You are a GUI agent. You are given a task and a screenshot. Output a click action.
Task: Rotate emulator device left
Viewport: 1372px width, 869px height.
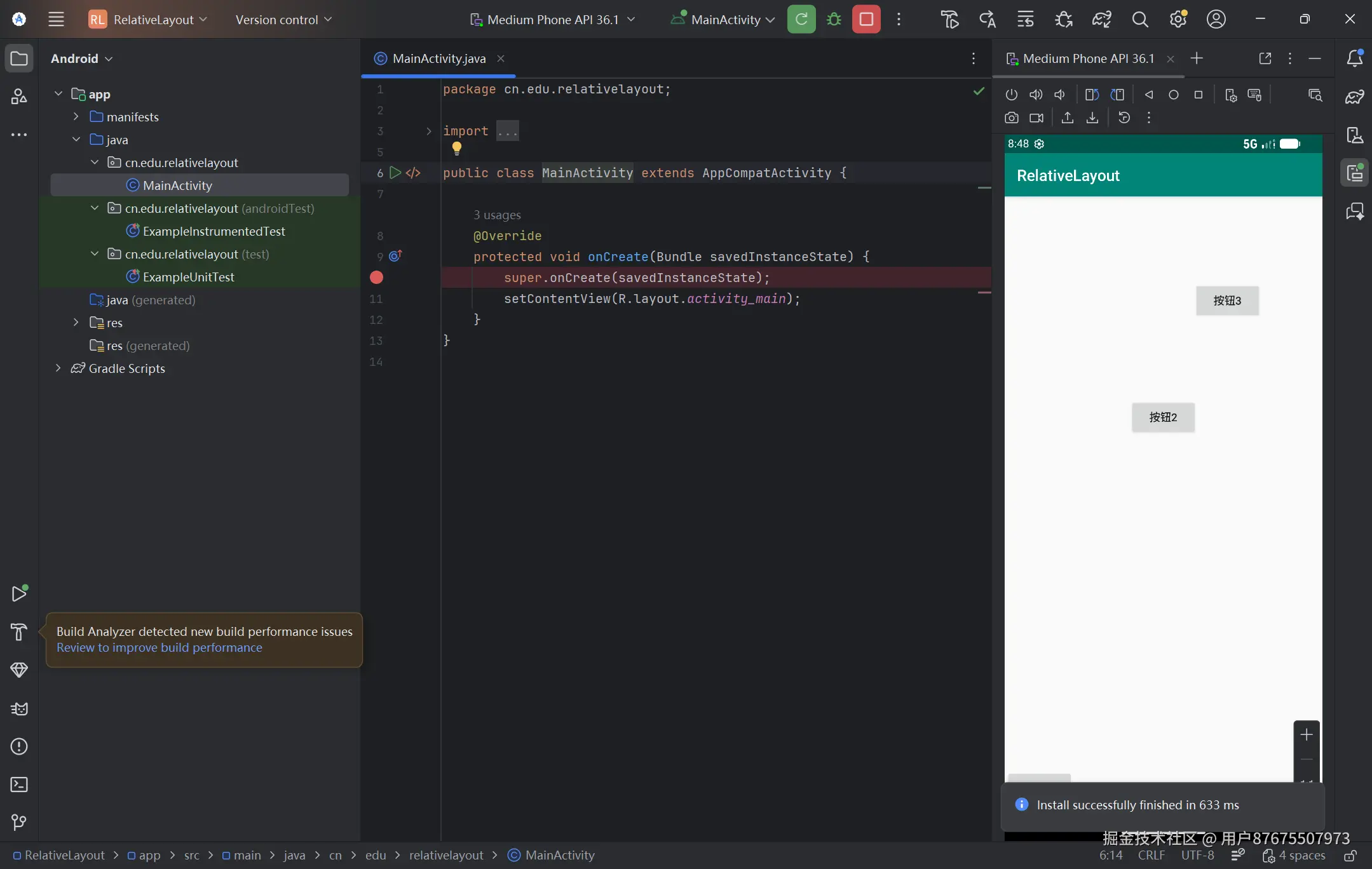1092,95
